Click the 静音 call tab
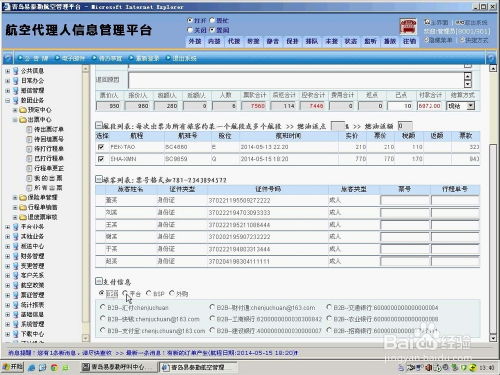The width and height of the screenshot is (500, 375). point(273,41)
